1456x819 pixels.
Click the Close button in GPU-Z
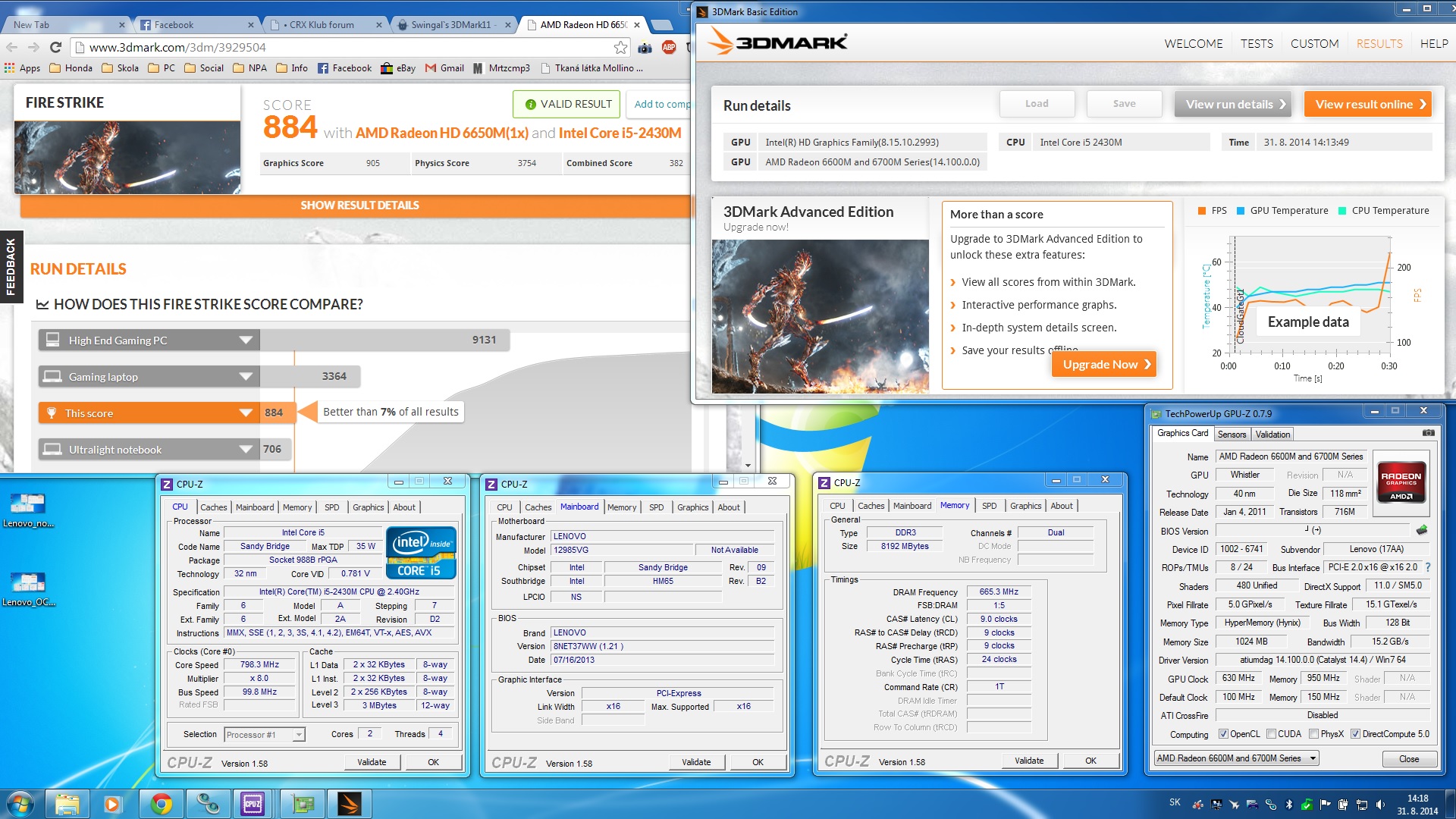[1408, 758]
